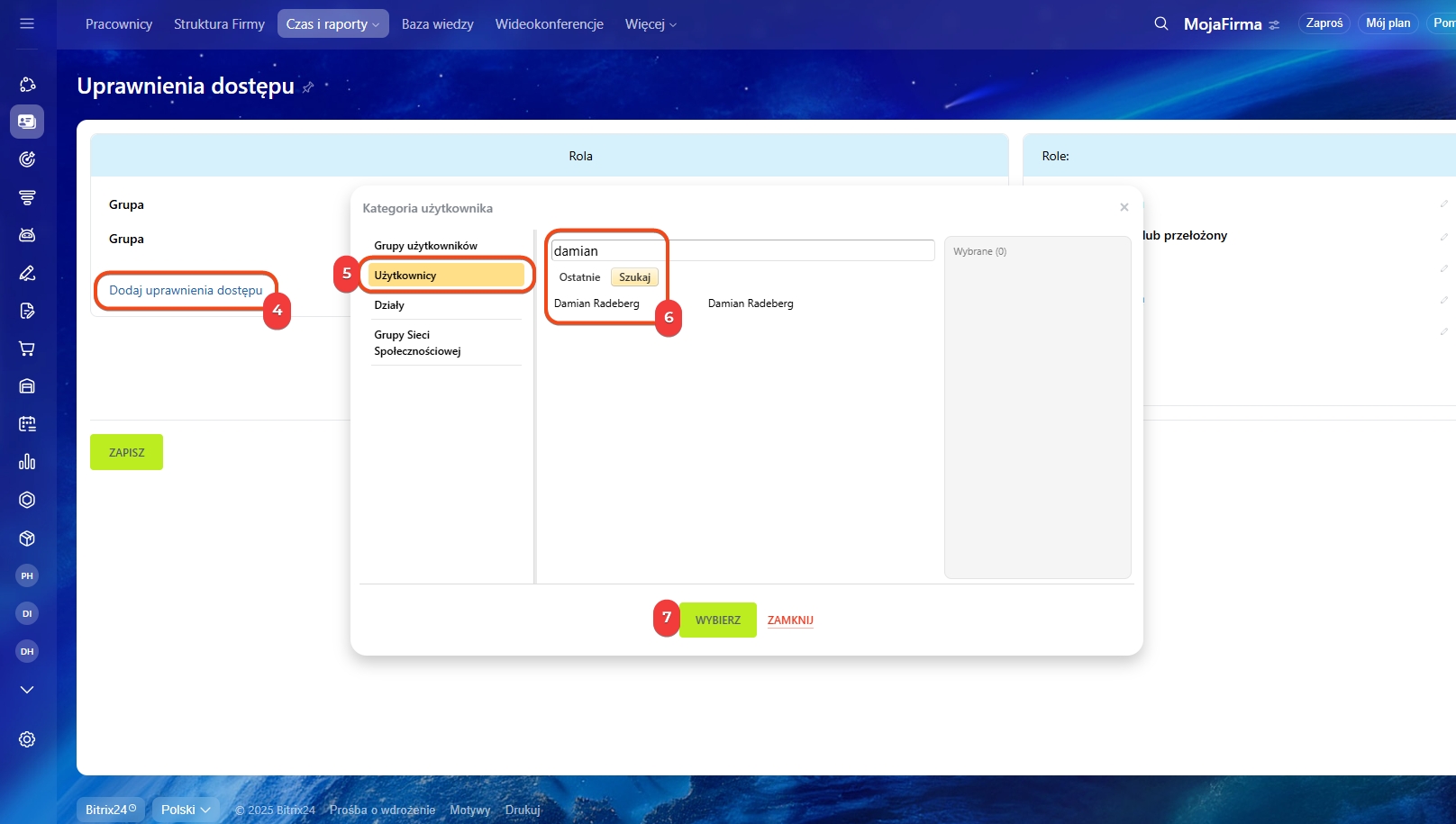
Task: Expand more sidebar items with chevron
Action: (x=27, y=690)
